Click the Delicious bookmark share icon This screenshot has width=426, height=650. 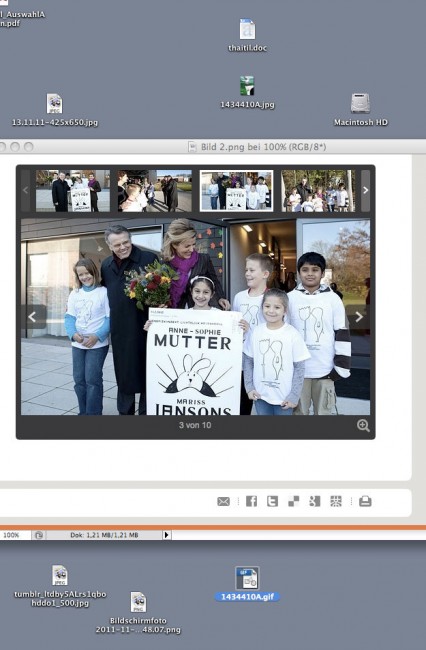[293, 501]
